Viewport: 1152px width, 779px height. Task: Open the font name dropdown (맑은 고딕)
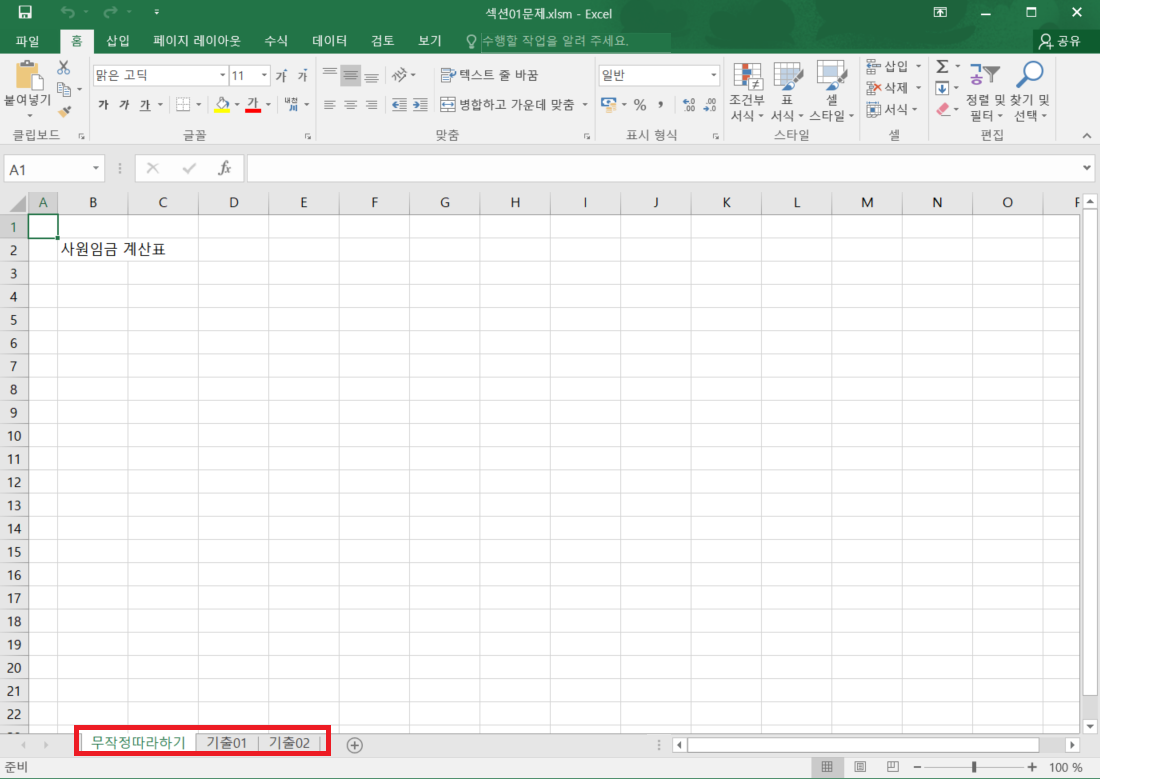click(x=223, y=75)
